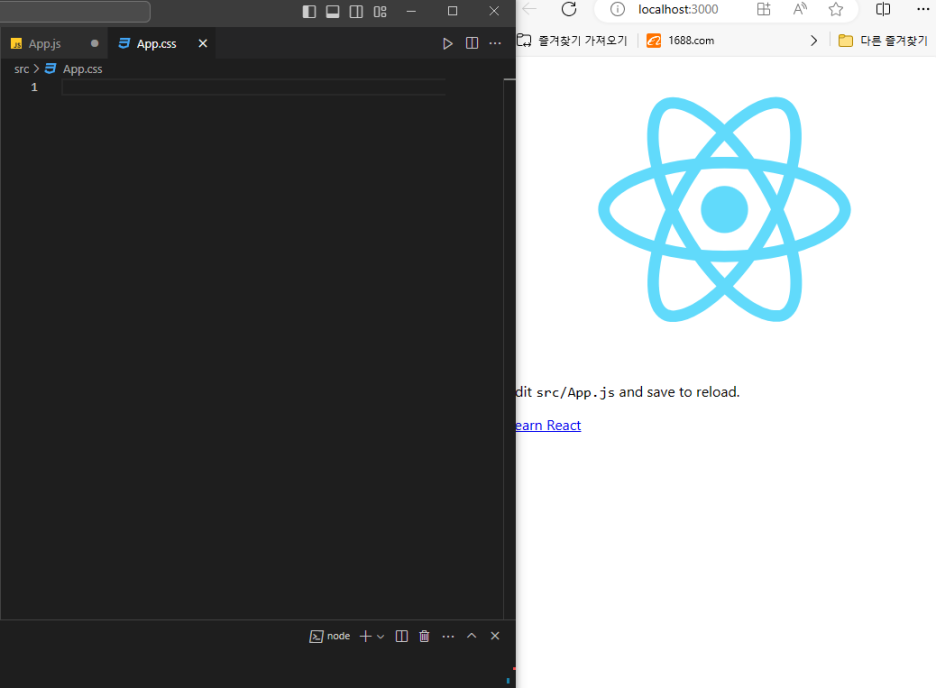This screenshot has width=936, height=688.
Task: Close the App.css tab
Action: (x=203, y=44)
